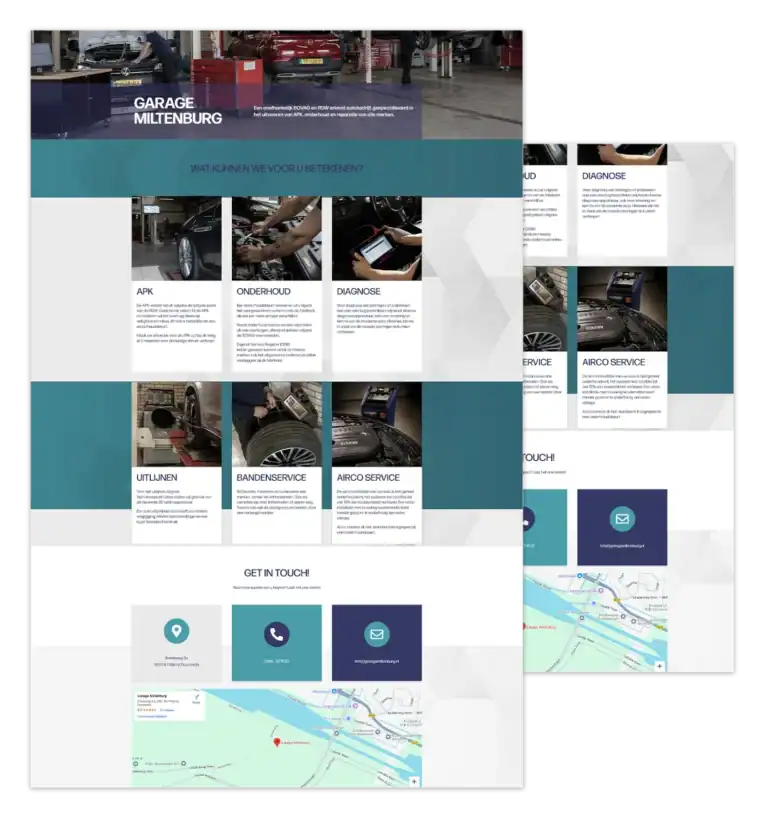The width and height of the screenshot is (768, 815).
Task: Click the Bandenservice tire photo
Action: pos(277,424)
